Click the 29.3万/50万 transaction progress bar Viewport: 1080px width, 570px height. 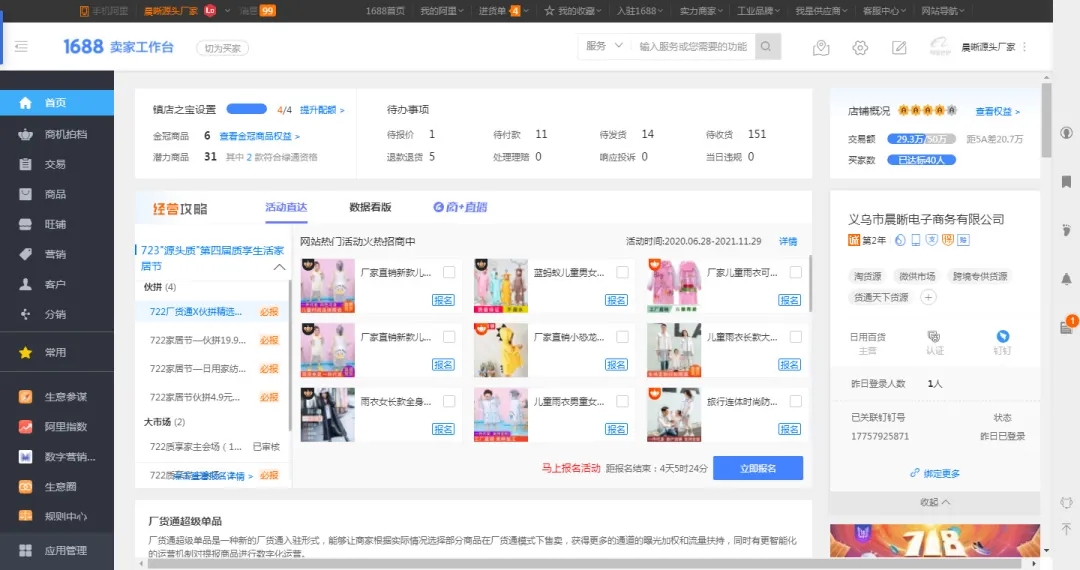922,139
